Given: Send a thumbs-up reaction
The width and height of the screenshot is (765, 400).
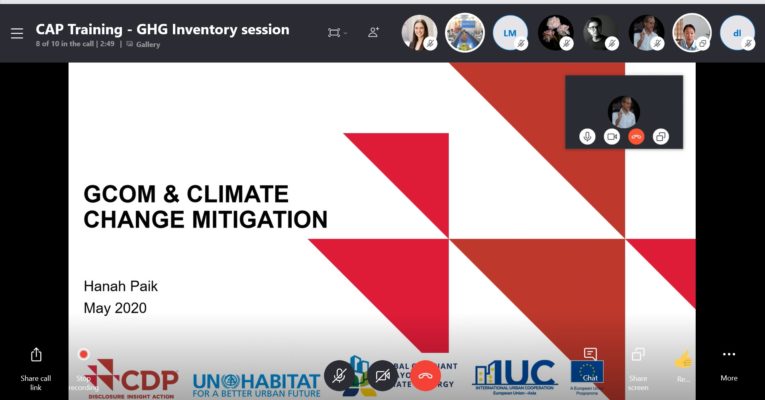Looking at the screenshot, I should (x=683, y=365).
